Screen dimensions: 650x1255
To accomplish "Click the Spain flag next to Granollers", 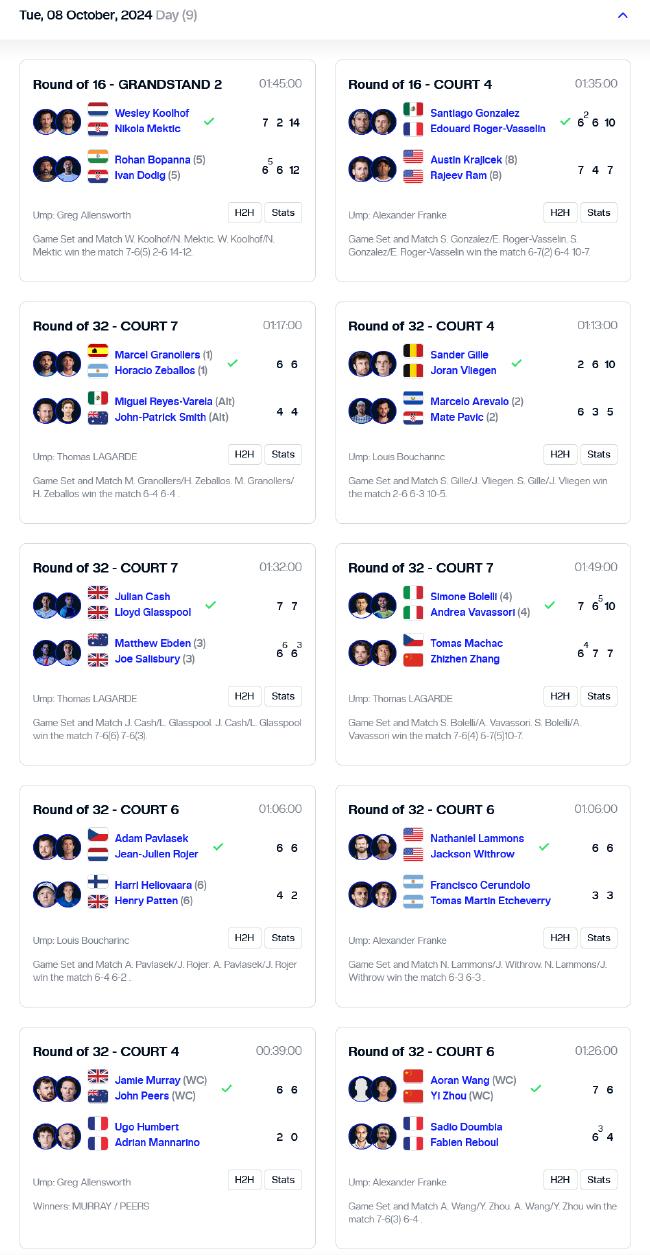I will 98,351.
